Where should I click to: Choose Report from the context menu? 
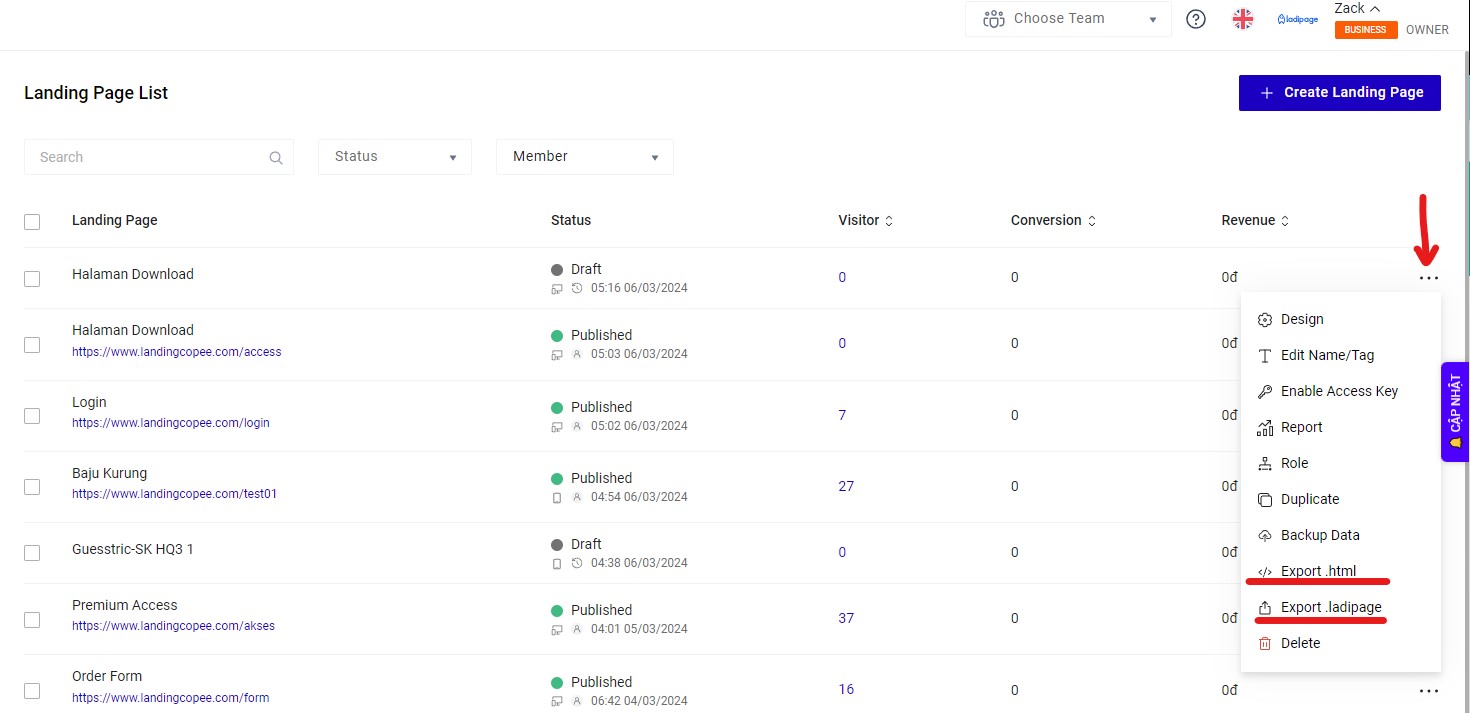pyautogui.click(x=1340, y=428)
